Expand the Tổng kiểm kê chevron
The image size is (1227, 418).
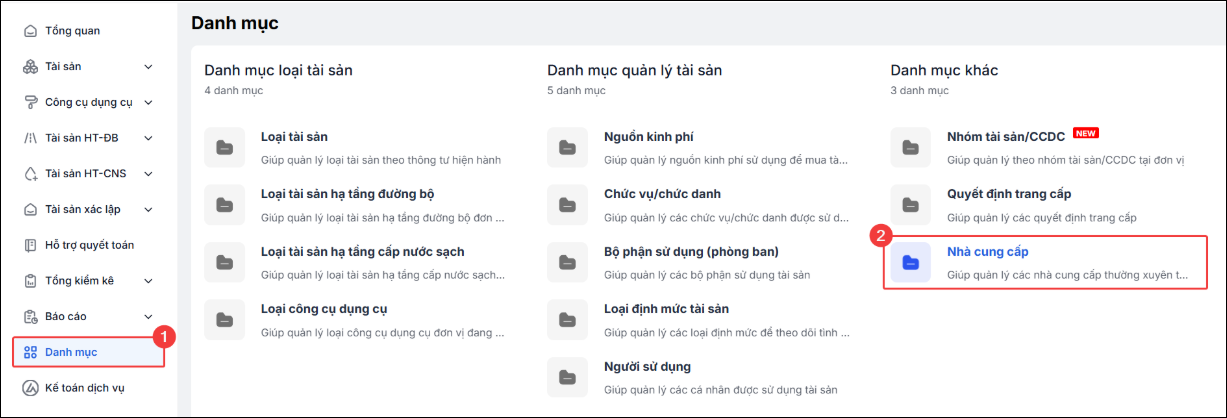pyautogui.click(x=148, y=281)
